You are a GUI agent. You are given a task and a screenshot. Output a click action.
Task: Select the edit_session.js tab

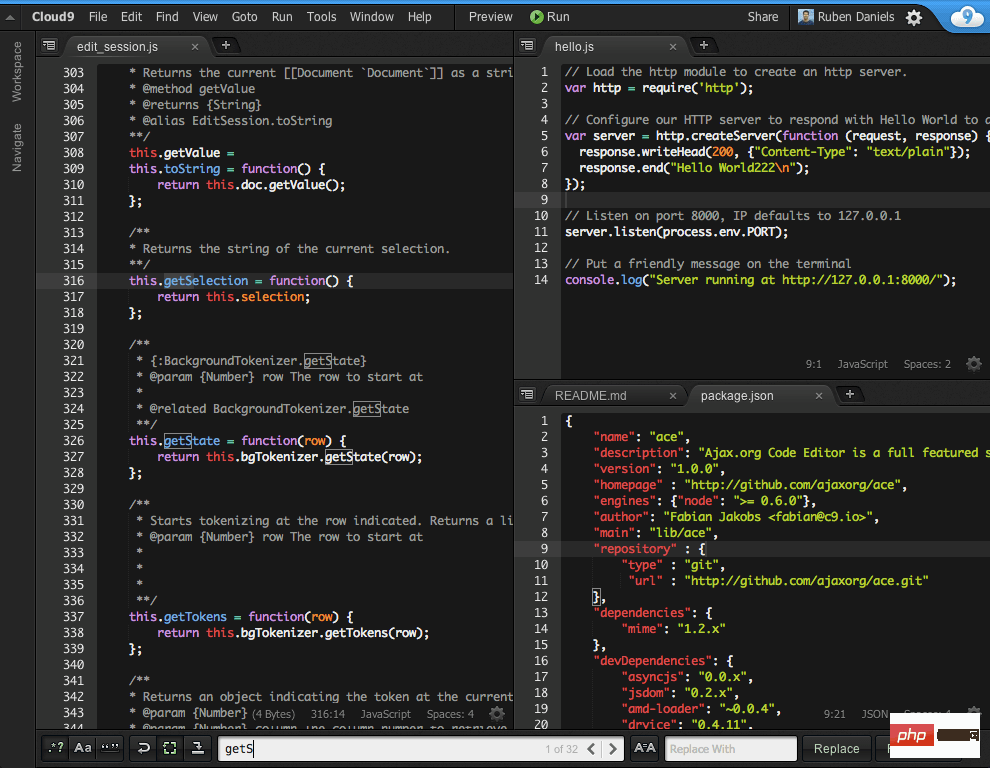[117, 47]
